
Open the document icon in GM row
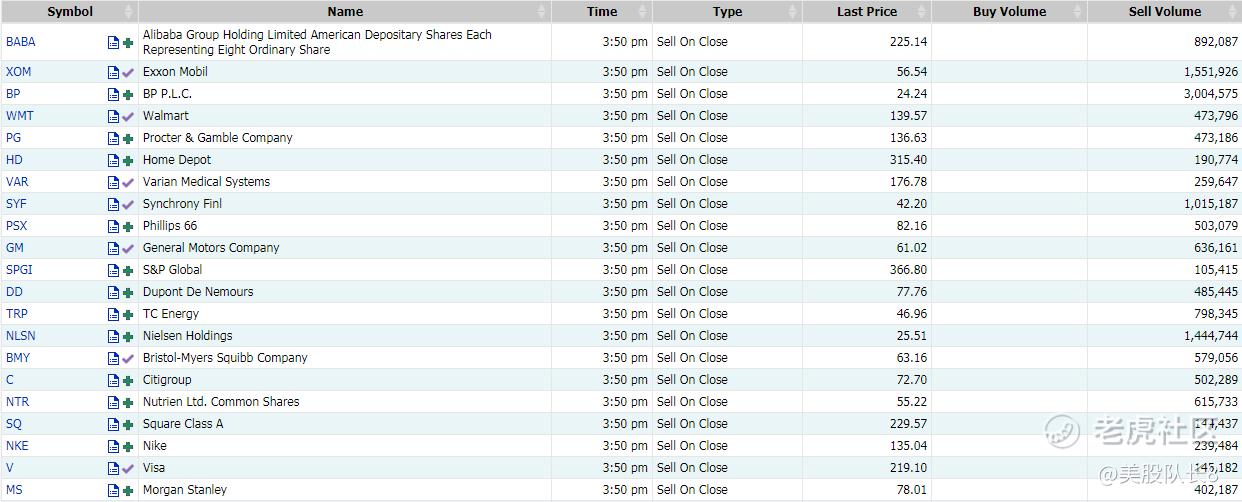pyautogui.click(x=113, y=248)
